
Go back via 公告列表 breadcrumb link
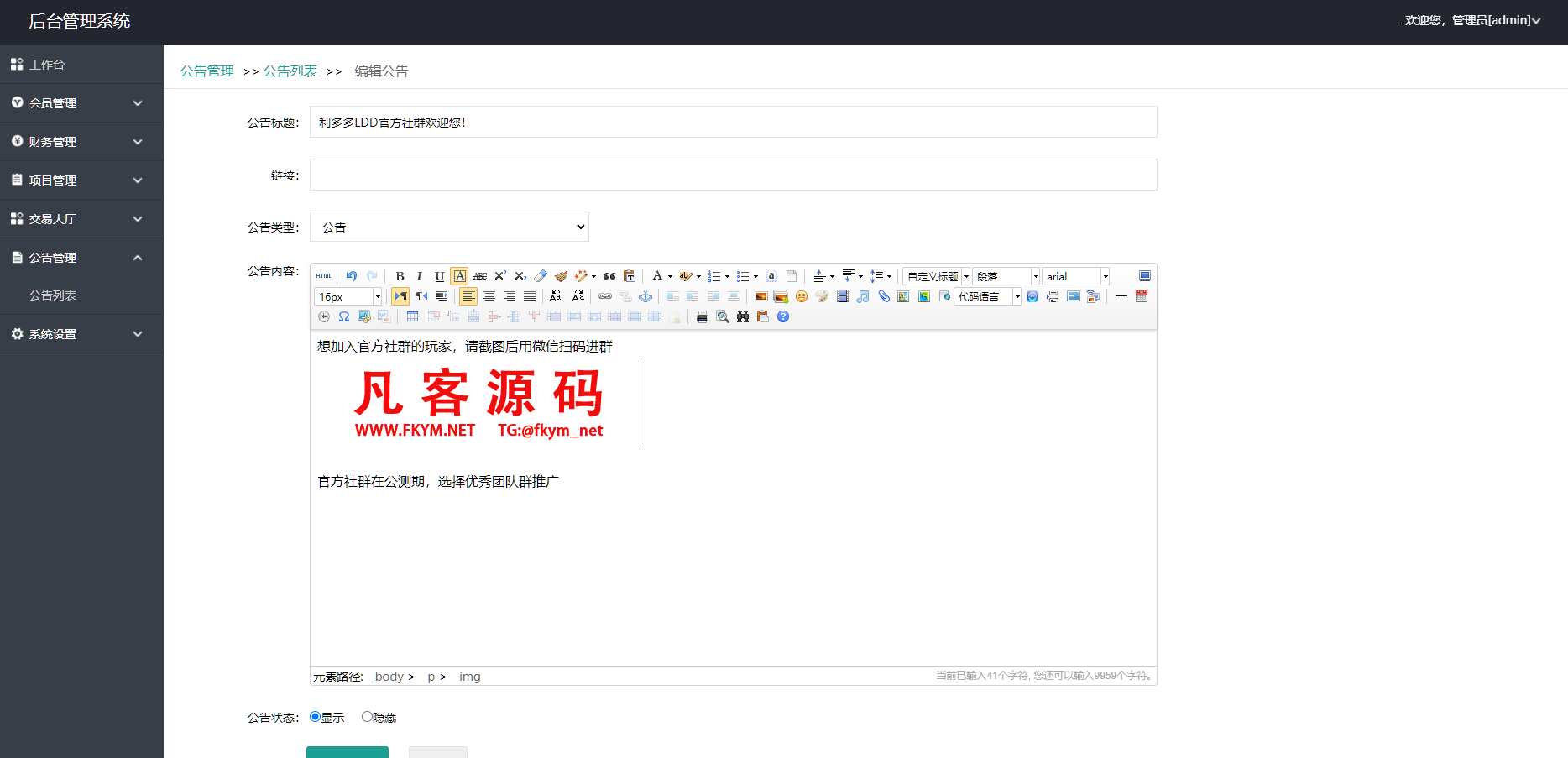[290, 71]
